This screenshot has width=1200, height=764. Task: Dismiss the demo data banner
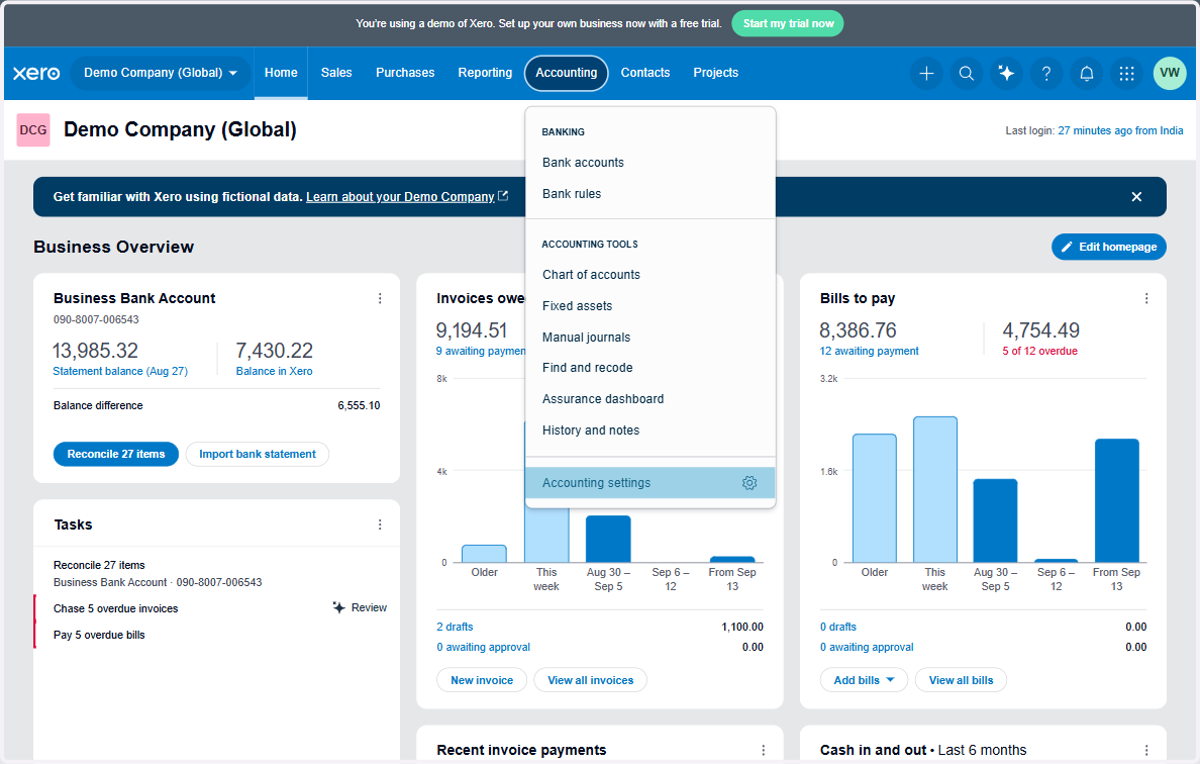pyautogui.click(x=1136, y=197)
